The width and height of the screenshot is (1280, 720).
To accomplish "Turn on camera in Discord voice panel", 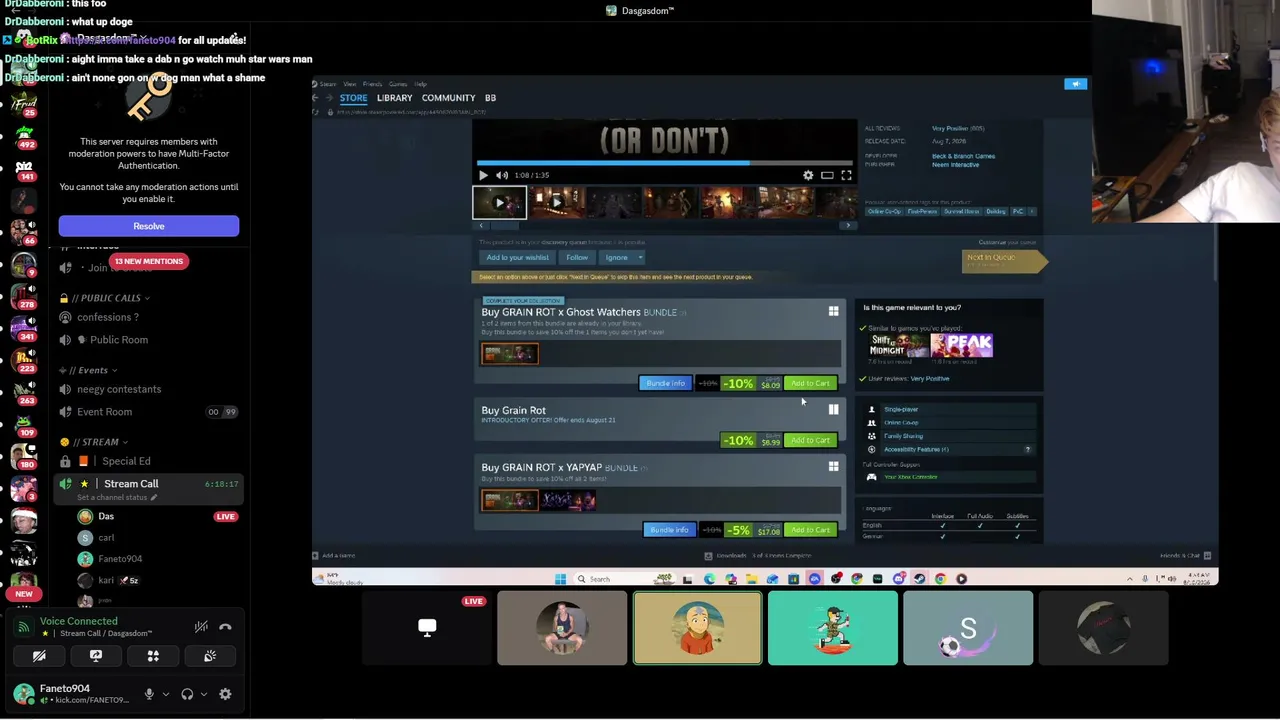I will (x=39, y=656).
